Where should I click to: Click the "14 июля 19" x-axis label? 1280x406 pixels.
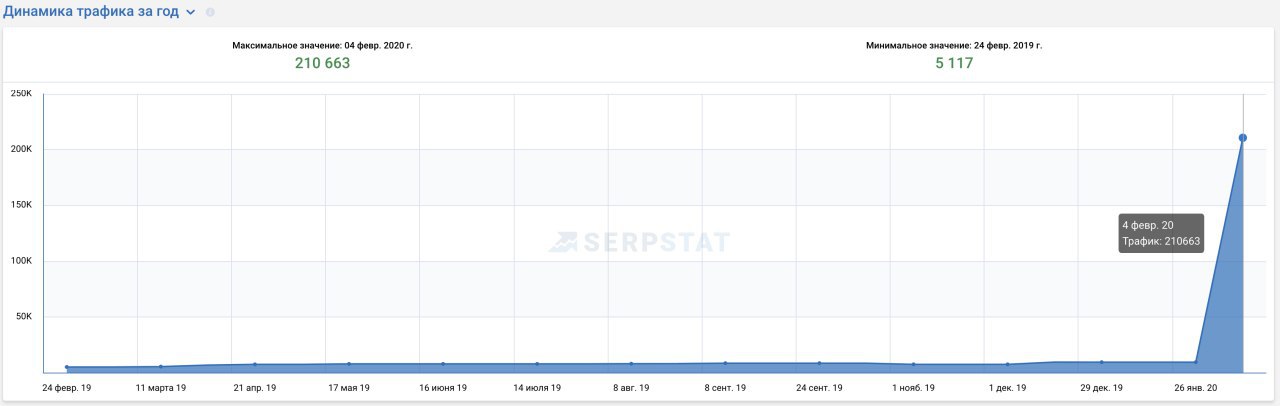click(537, 387)
